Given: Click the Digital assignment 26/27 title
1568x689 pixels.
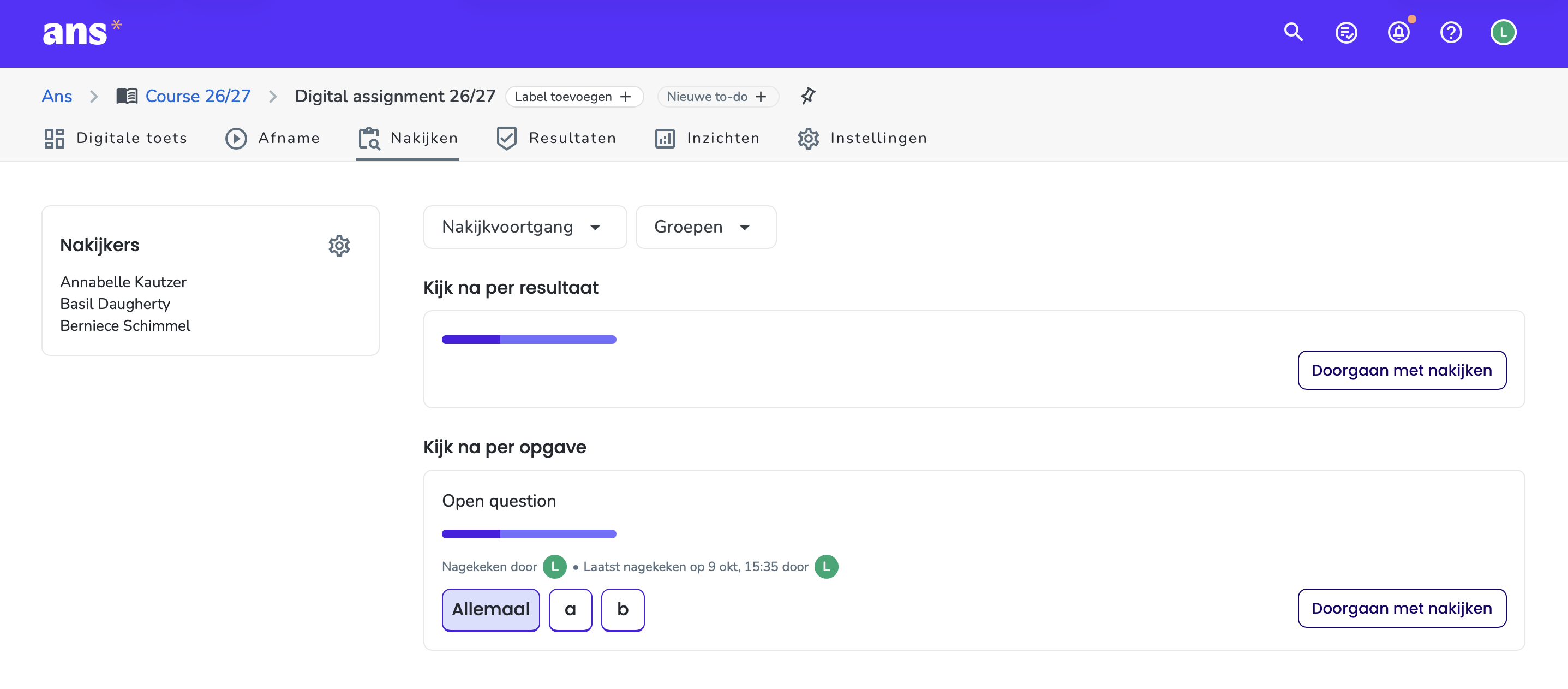Looking at the screenshot, I should click(x=394, y=96).
